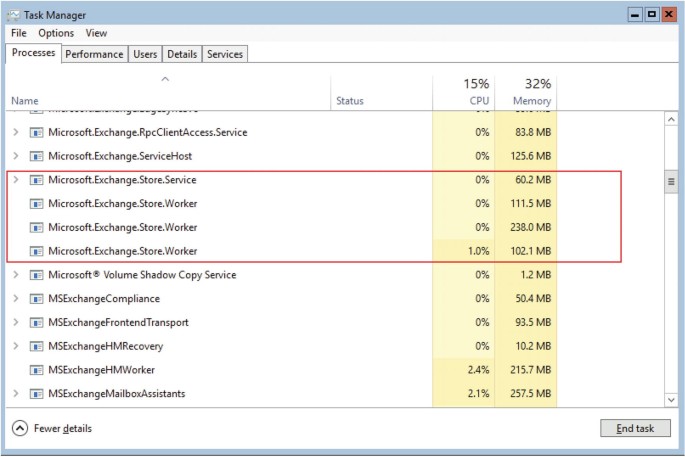Expand MSExchangeCompliance row
685x457 pixels.
[x=16, y=298]
